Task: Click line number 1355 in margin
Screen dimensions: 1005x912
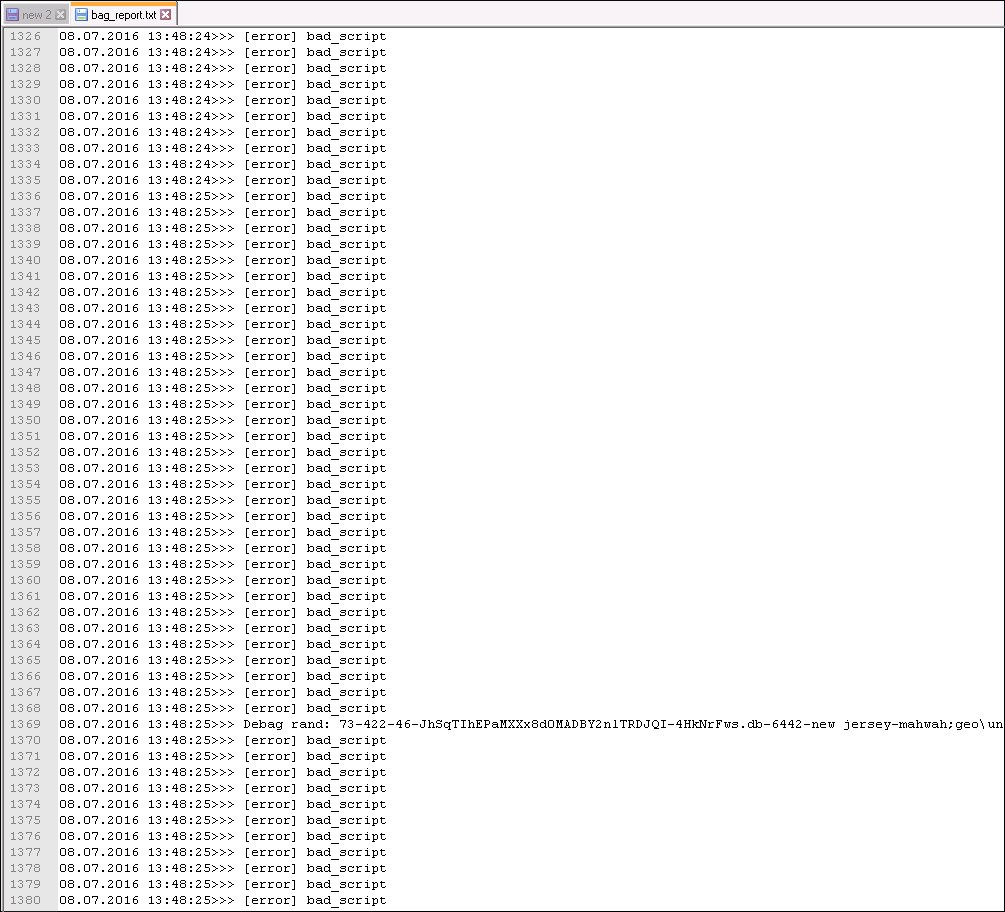Action: click(25, 501)
